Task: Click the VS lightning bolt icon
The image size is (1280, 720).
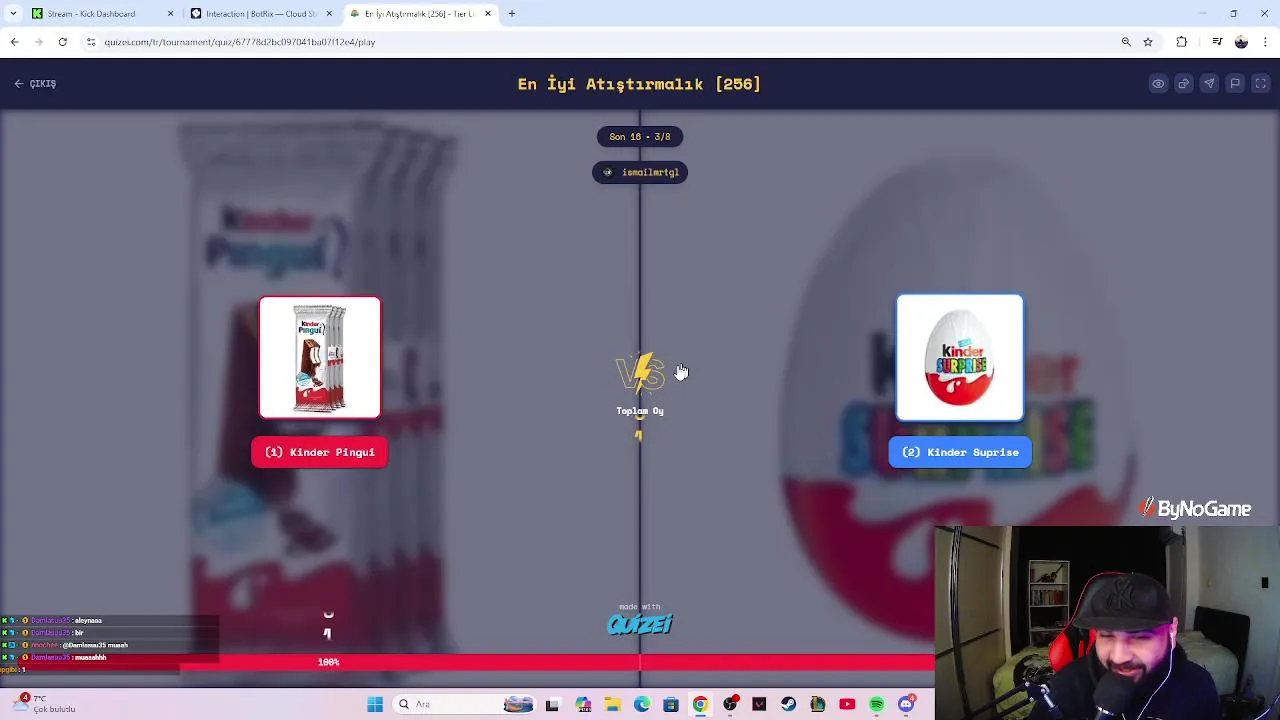Action: coord(640,373)
